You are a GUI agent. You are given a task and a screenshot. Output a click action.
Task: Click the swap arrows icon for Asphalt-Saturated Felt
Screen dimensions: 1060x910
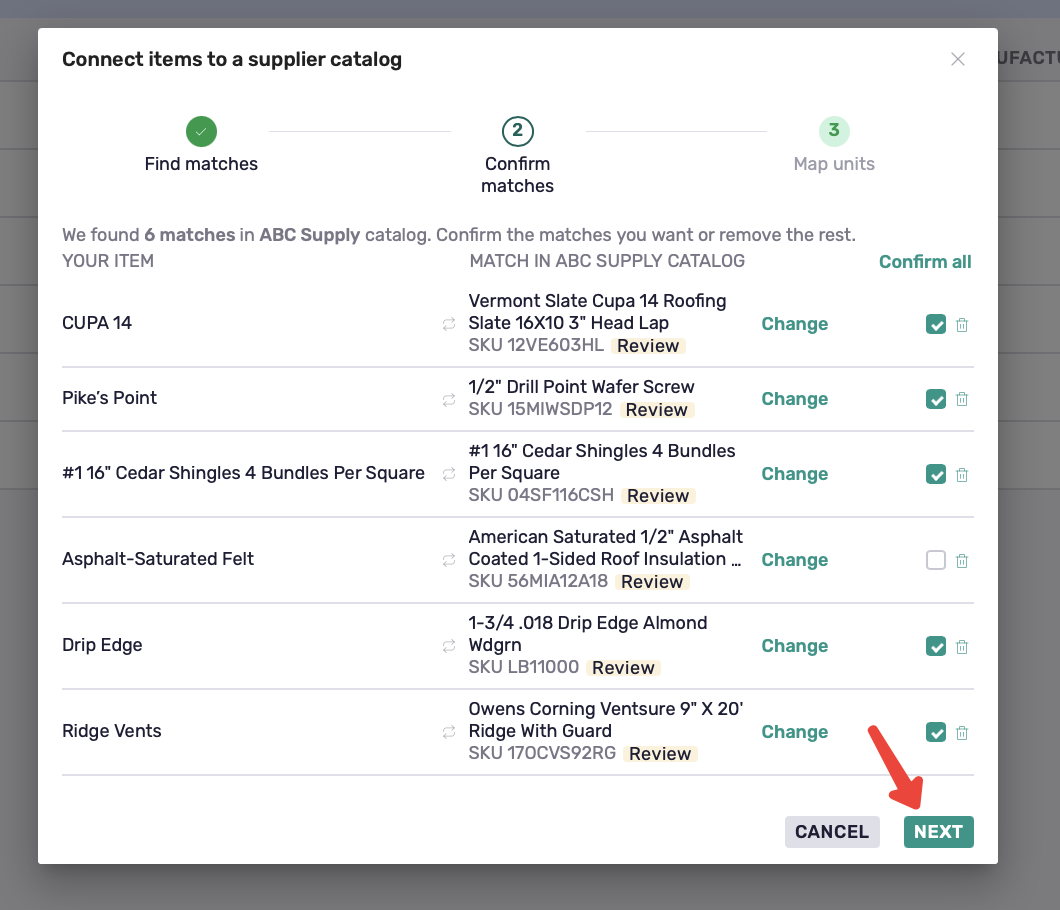[449, 560]
